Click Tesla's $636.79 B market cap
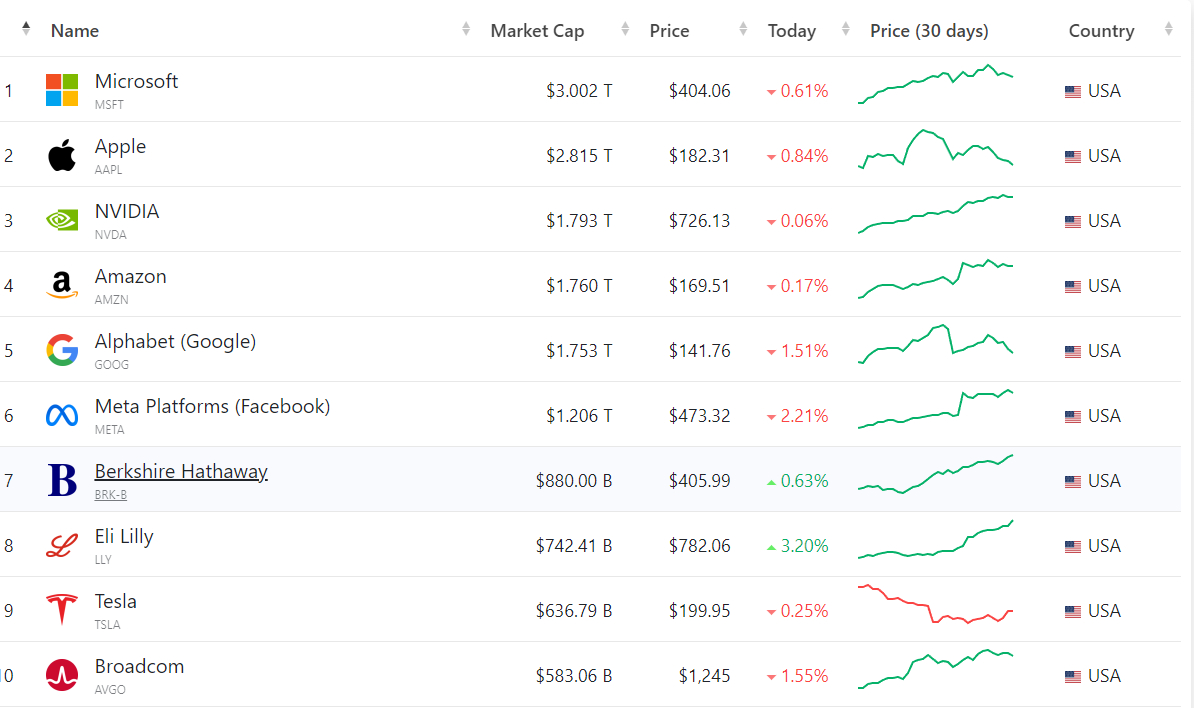The width and height of the screenshot is (1194, 708). pos(573,611)
